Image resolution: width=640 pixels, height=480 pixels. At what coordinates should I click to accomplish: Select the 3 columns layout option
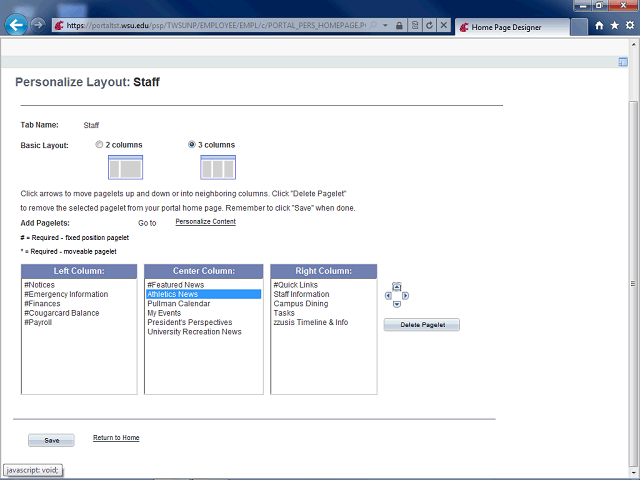tap(192, 145)
